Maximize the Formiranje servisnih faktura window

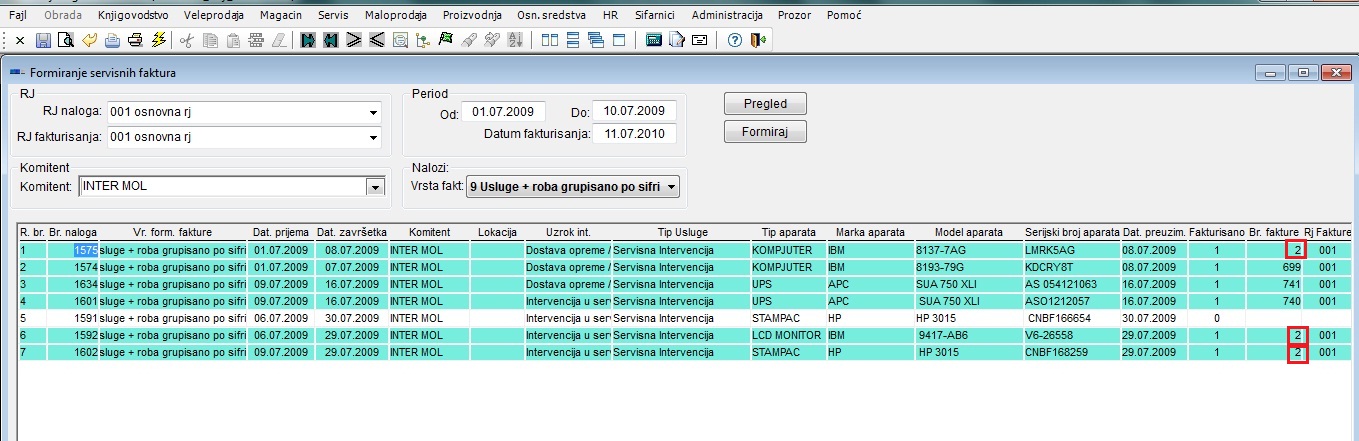1303,73
